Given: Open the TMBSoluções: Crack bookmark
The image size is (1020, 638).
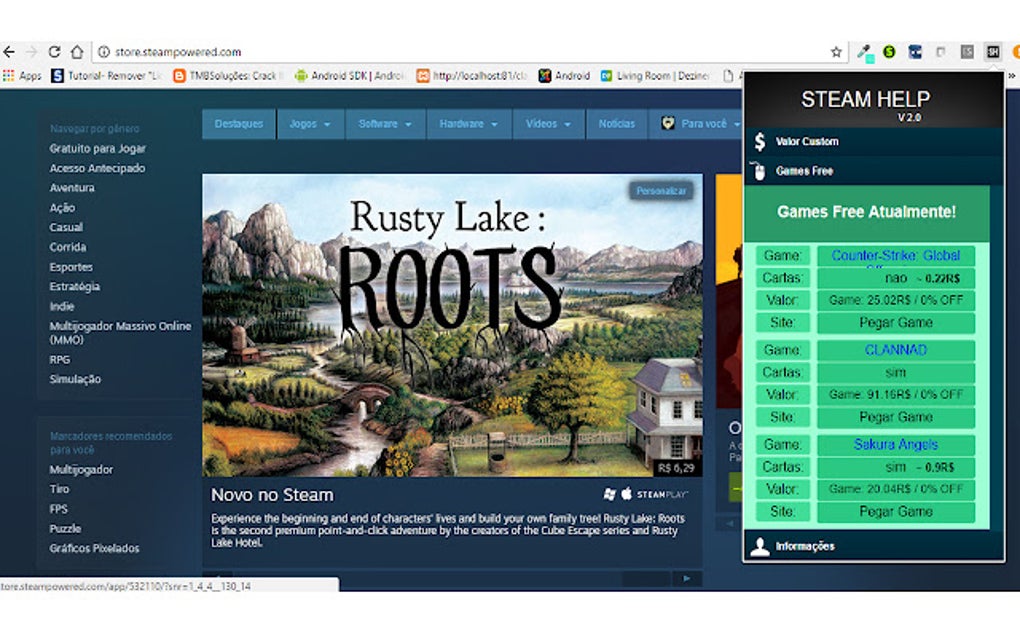Looking at the screenshot, I should (x=228, y=75).
